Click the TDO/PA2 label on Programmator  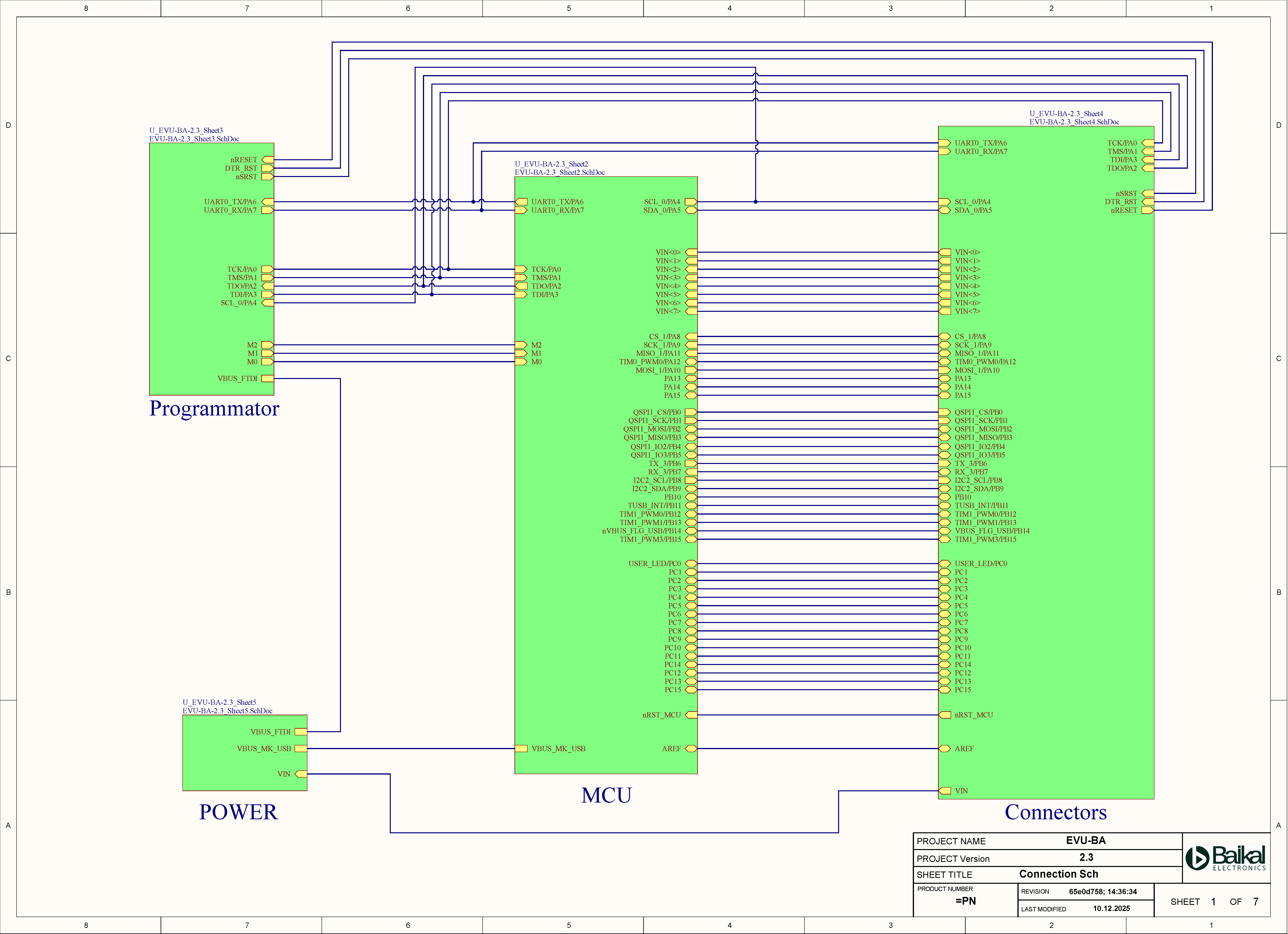(x=242, y=286)
